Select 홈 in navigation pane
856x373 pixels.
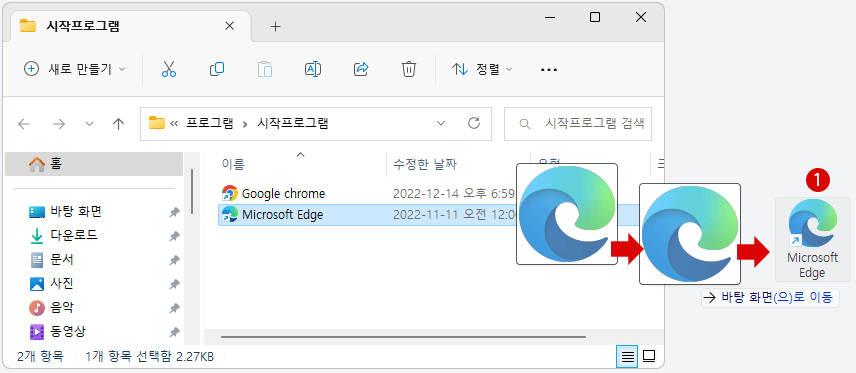[94, 164]
